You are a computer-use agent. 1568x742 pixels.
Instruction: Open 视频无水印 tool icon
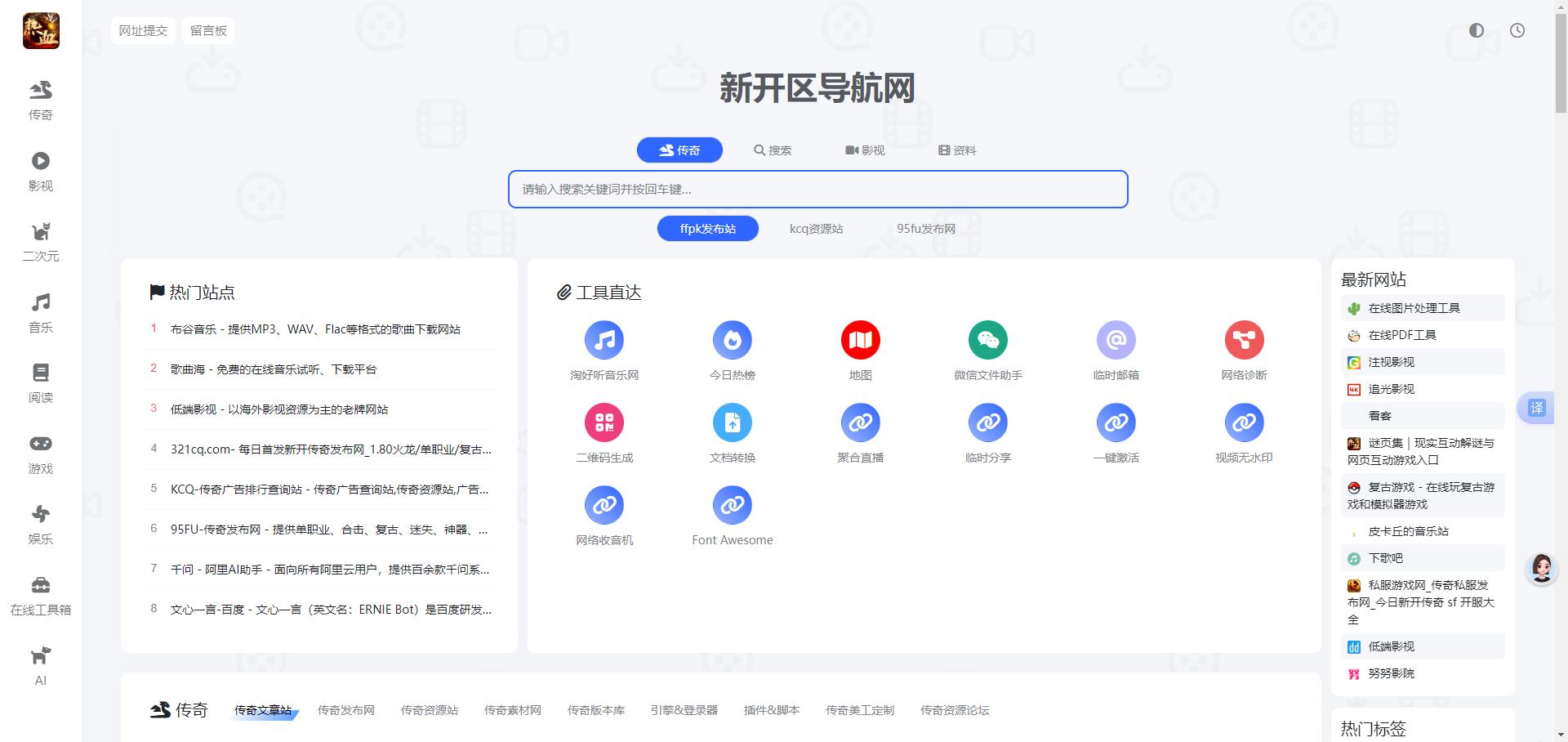pos(1245,422)
